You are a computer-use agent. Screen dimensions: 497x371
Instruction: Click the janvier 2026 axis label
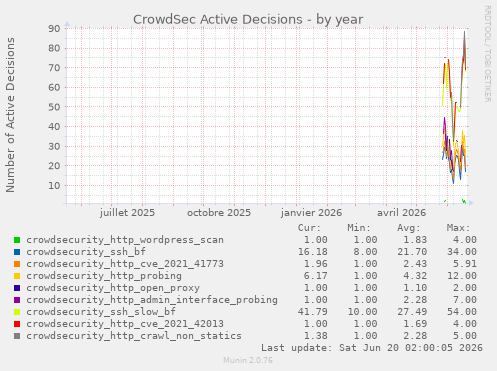(311, 213)
